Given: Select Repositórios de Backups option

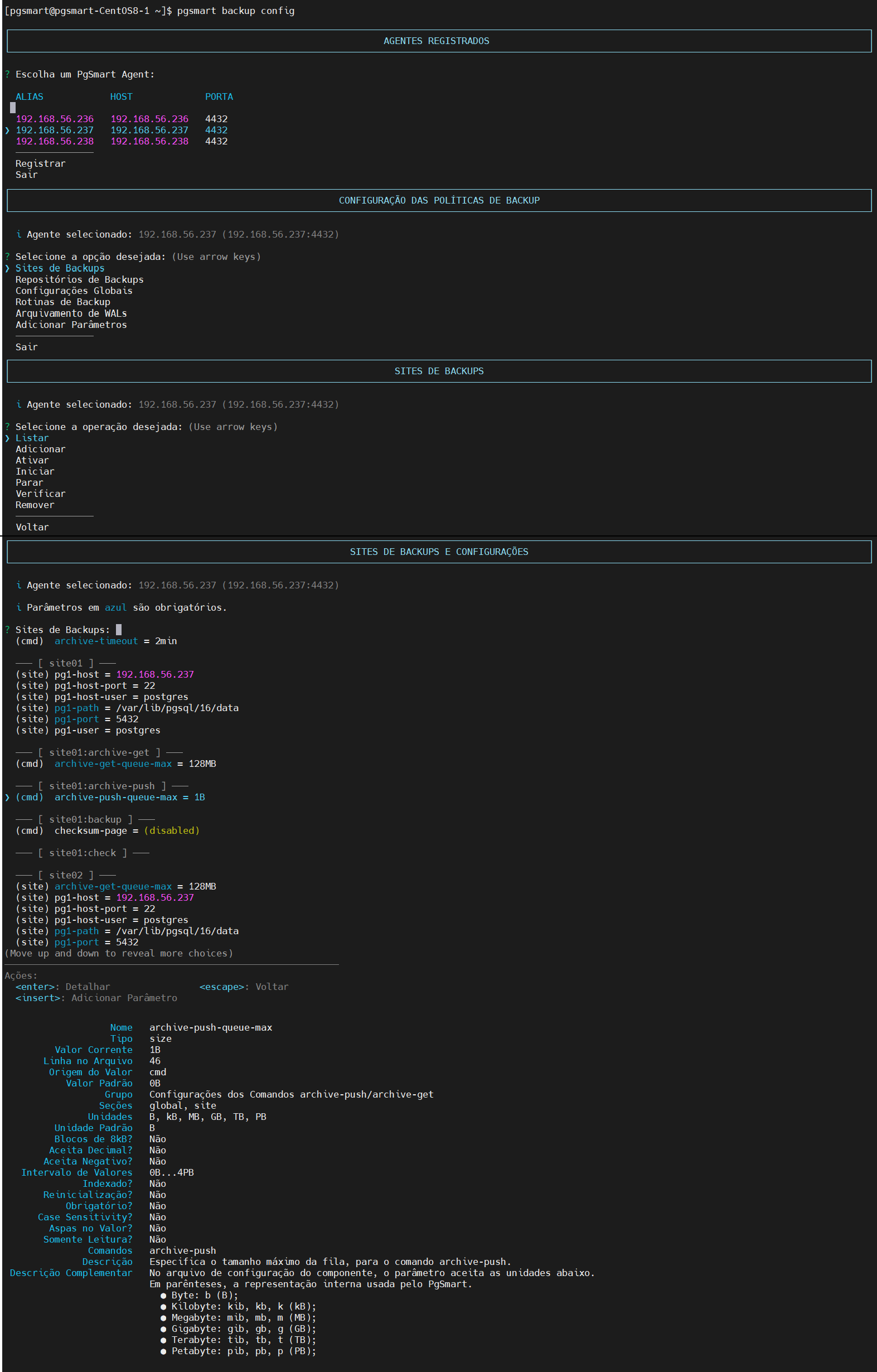Looking at the screenshot, I should coord(79,280).
